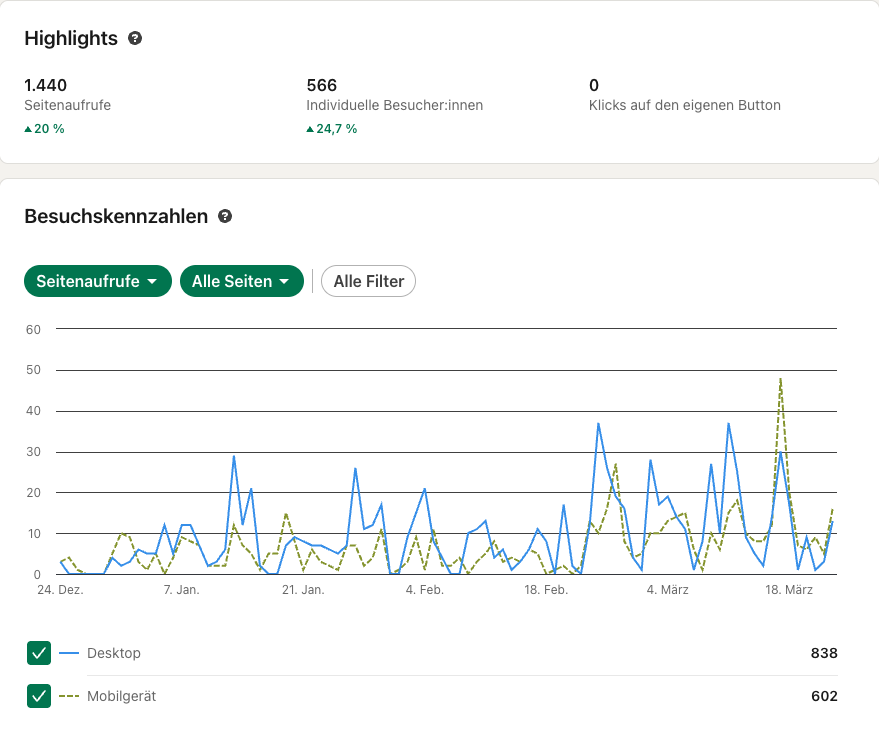Select the 1.440 Seitenaufrufe value

click(x=45, y=85)
